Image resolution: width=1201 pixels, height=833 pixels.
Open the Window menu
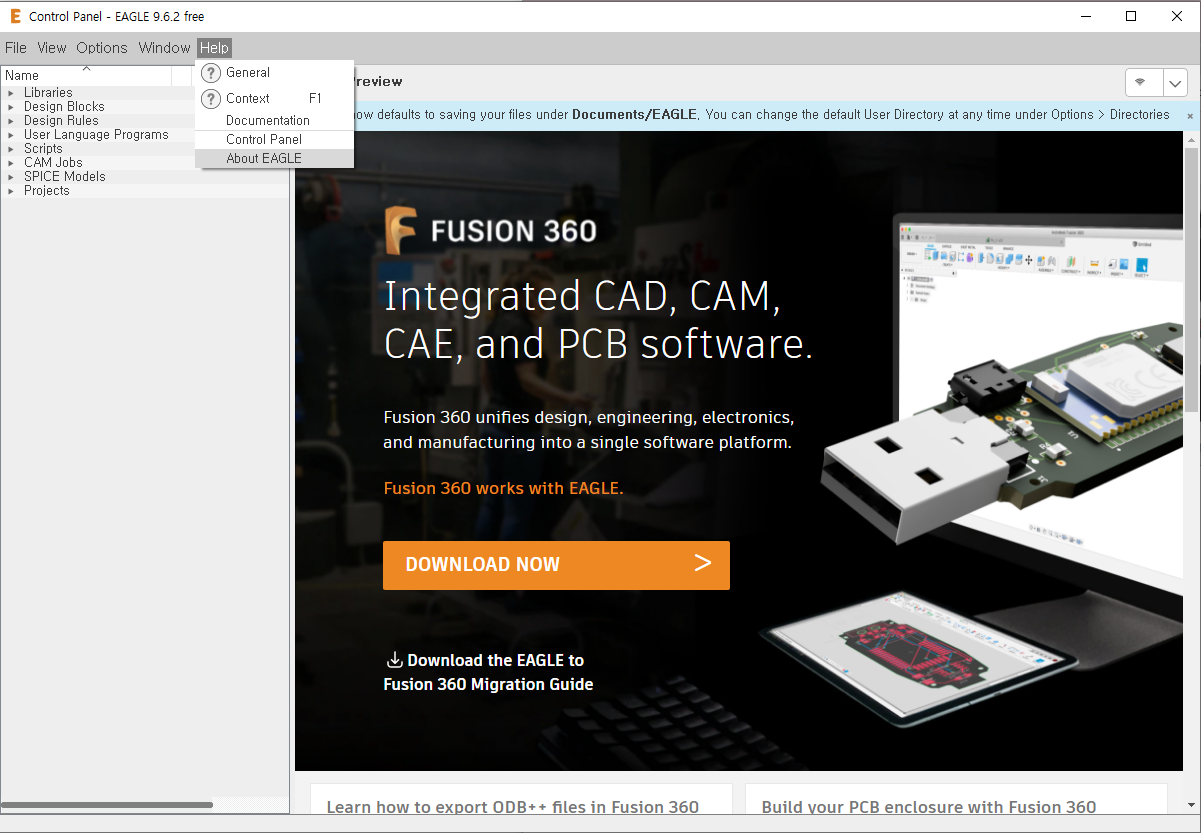[164, 48]
